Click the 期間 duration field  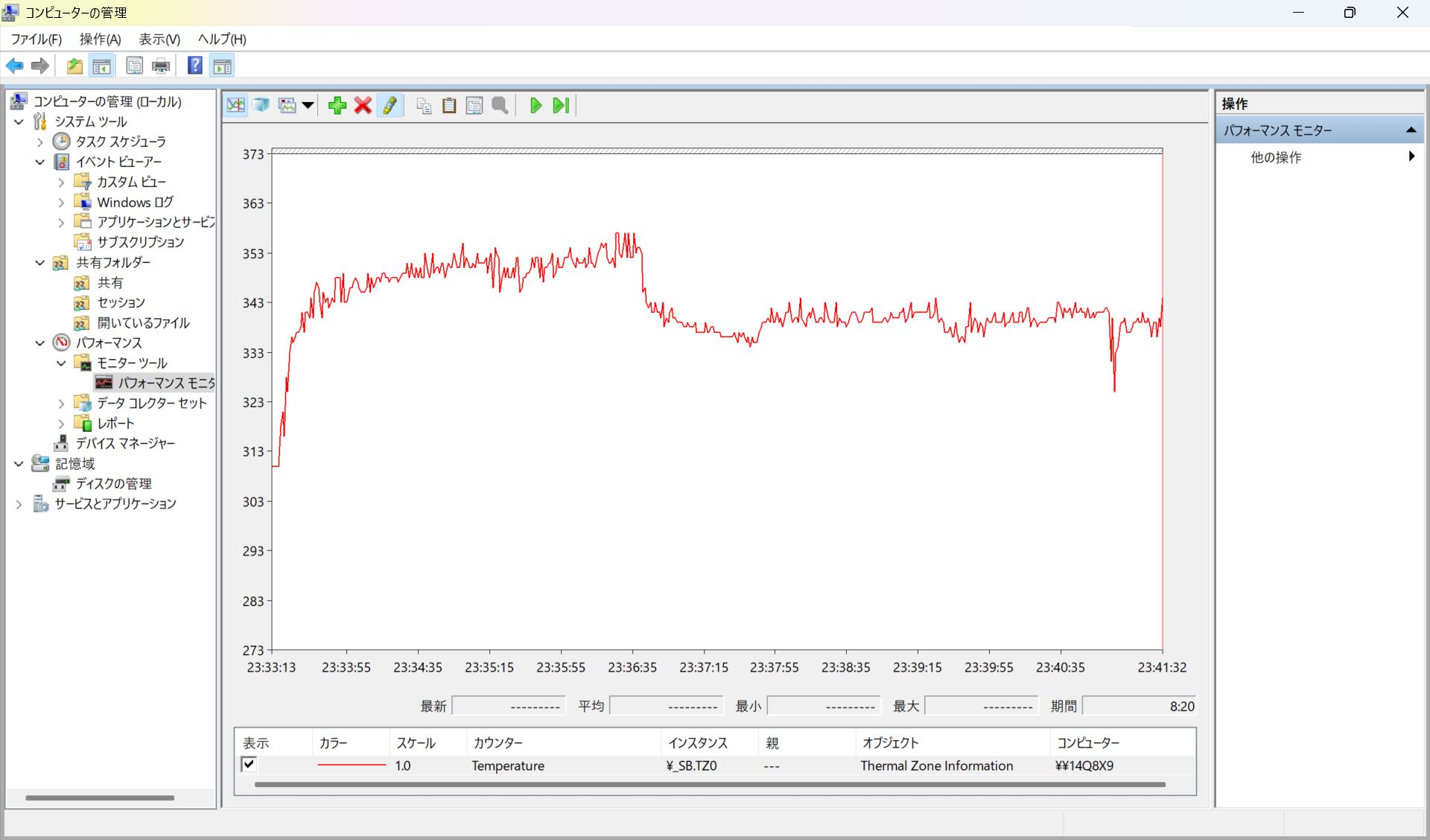point(1139,706)
